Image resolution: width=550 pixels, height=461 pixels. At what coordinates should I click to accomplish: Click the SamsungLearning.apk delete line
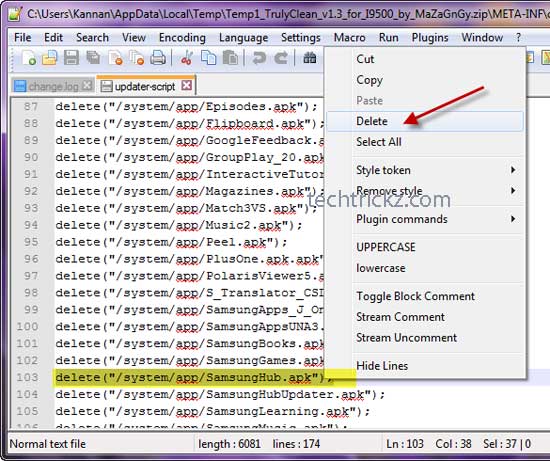(213, 411)
